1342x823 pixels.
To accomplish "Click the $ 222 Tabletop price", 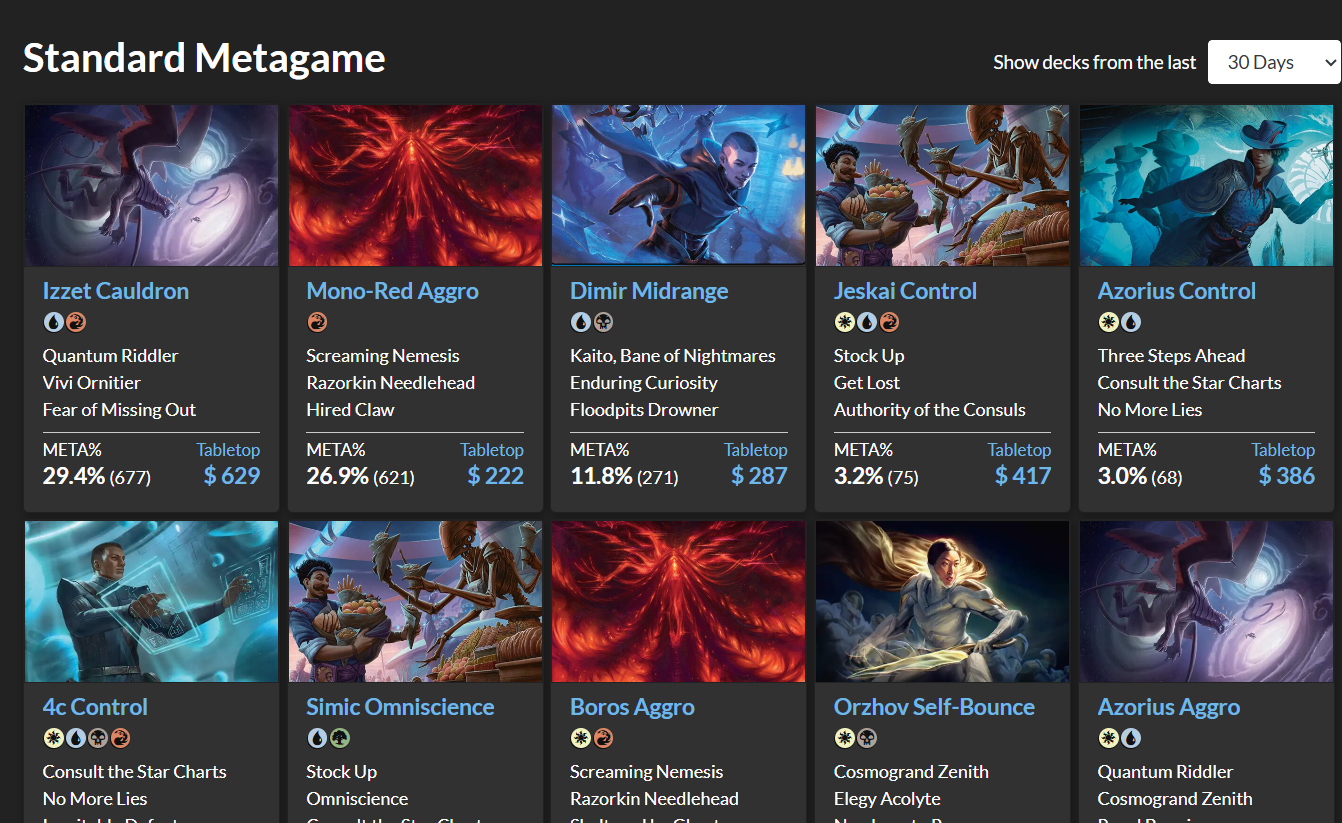I will [x=496, y=476].
